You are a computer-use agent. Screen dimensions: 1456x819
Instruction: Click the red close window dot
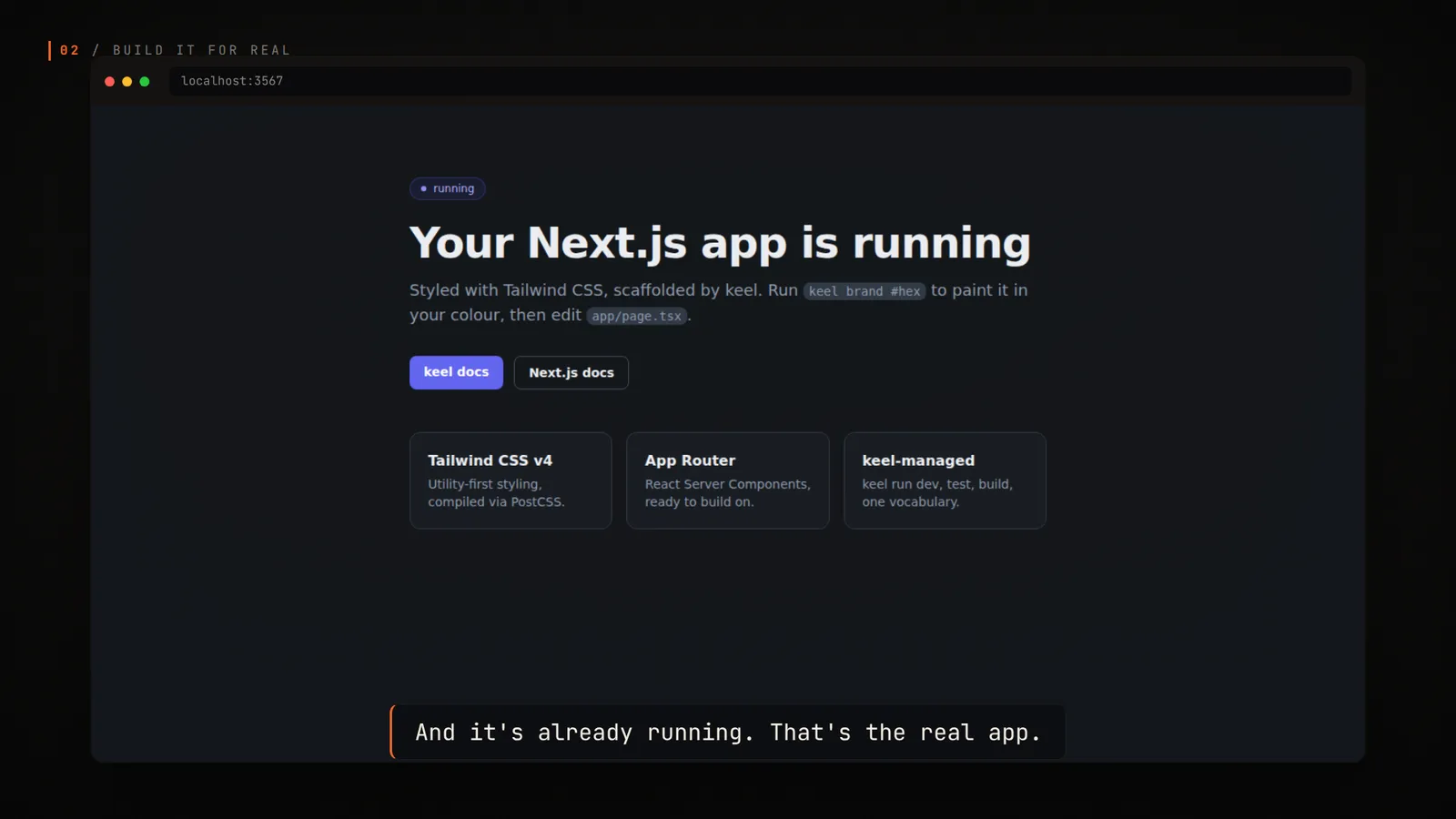(x=110, y=82)
